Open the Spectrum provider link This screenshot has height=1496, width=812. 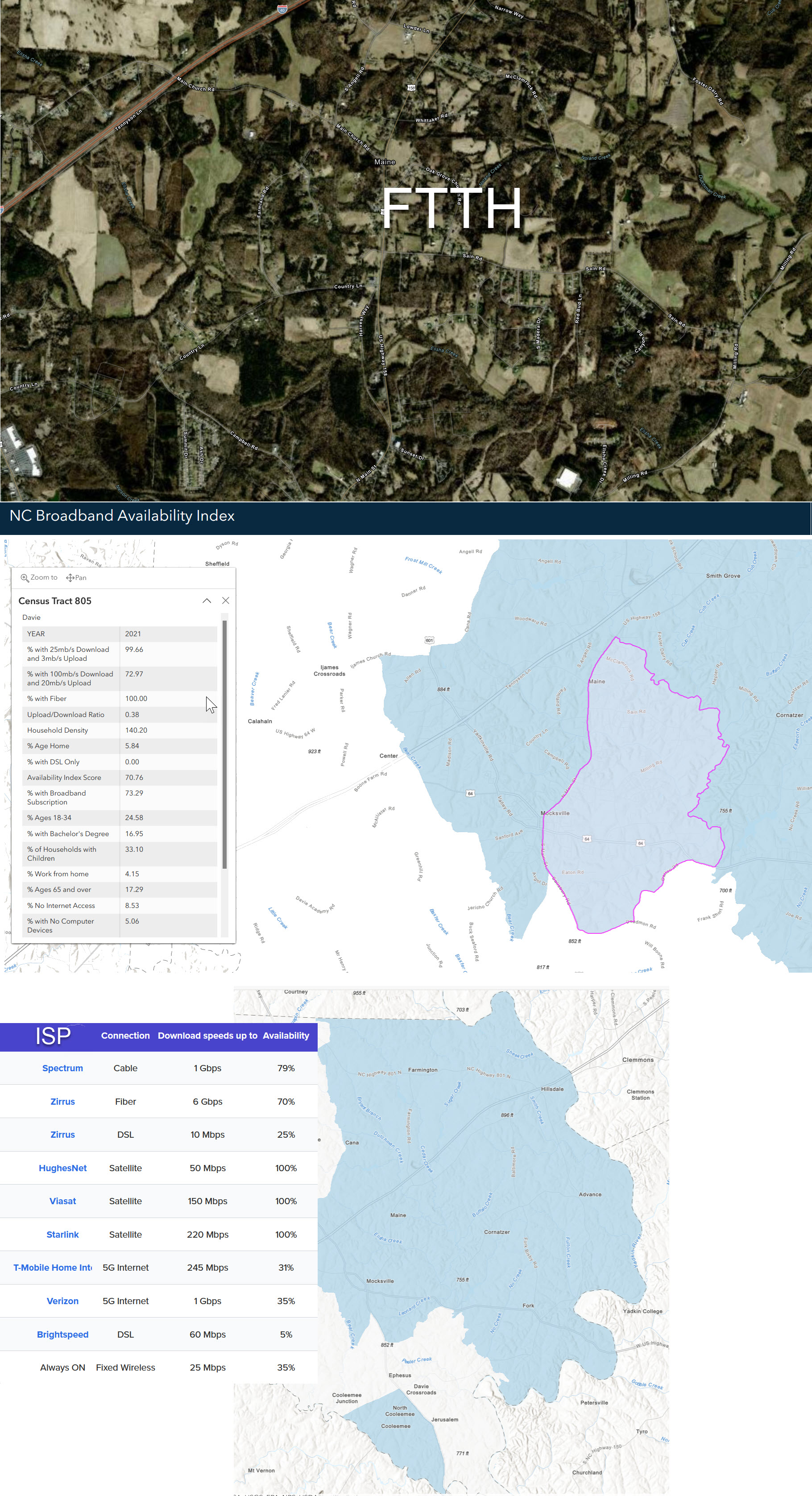point(63,1068)
